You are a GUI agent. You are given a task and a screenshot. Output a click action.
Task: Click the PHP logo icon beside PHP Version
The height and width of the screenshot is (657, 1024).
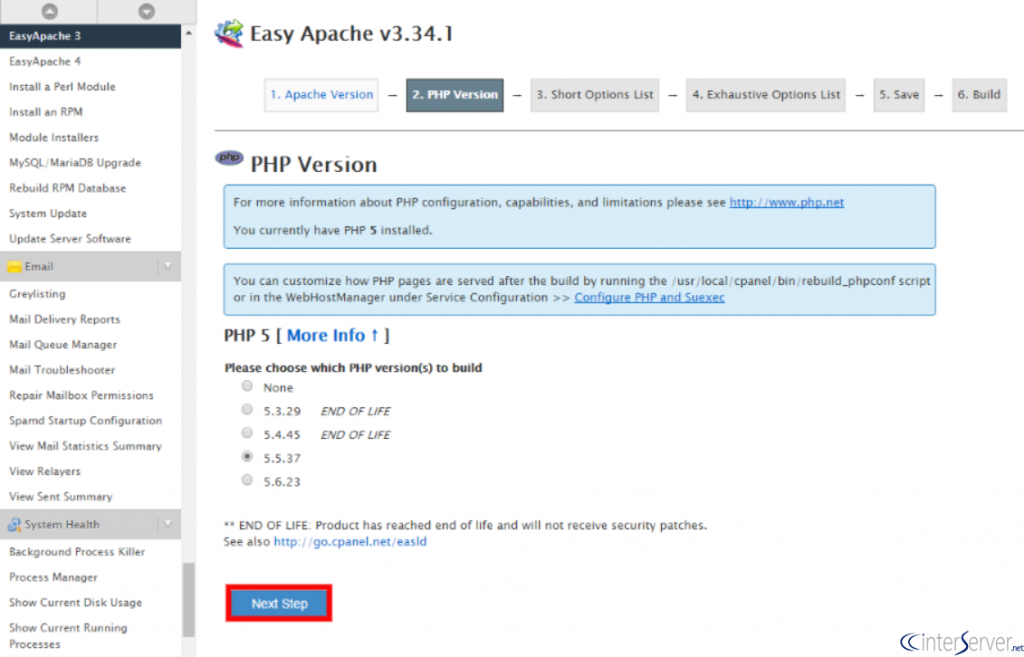(229, 157)
